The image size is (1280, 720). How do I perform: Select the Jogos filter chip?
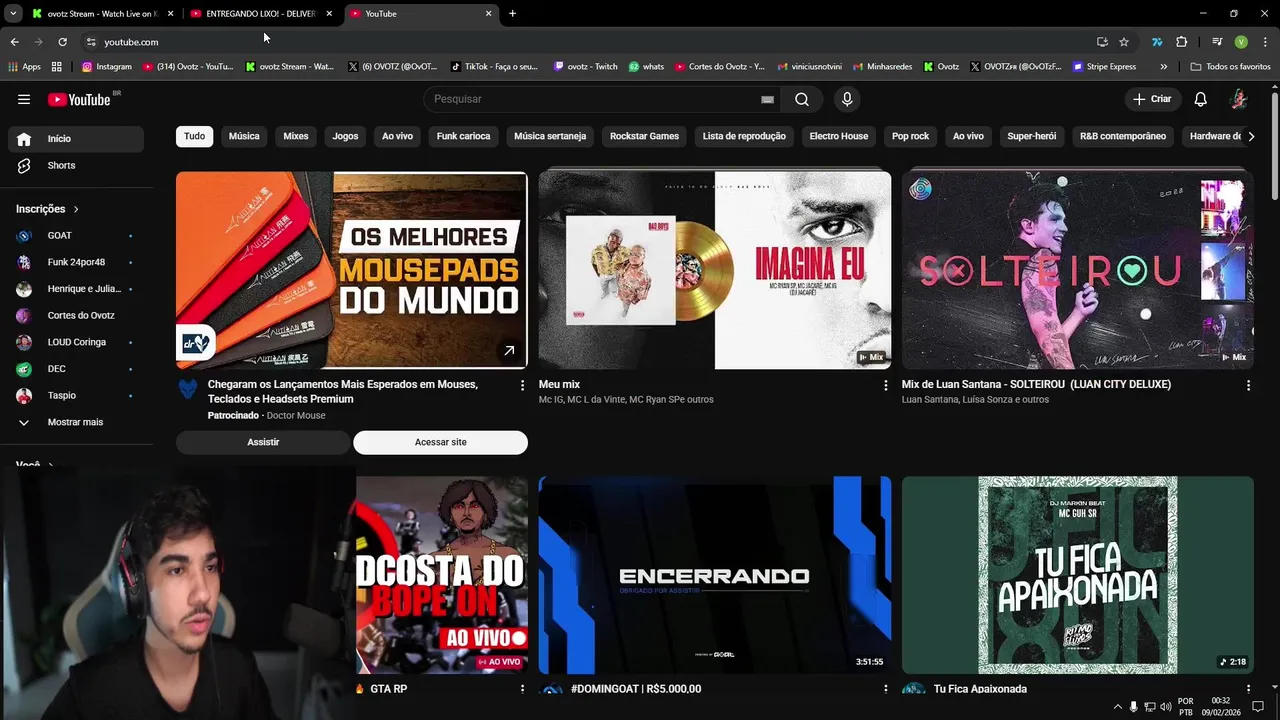pos(345,136)
